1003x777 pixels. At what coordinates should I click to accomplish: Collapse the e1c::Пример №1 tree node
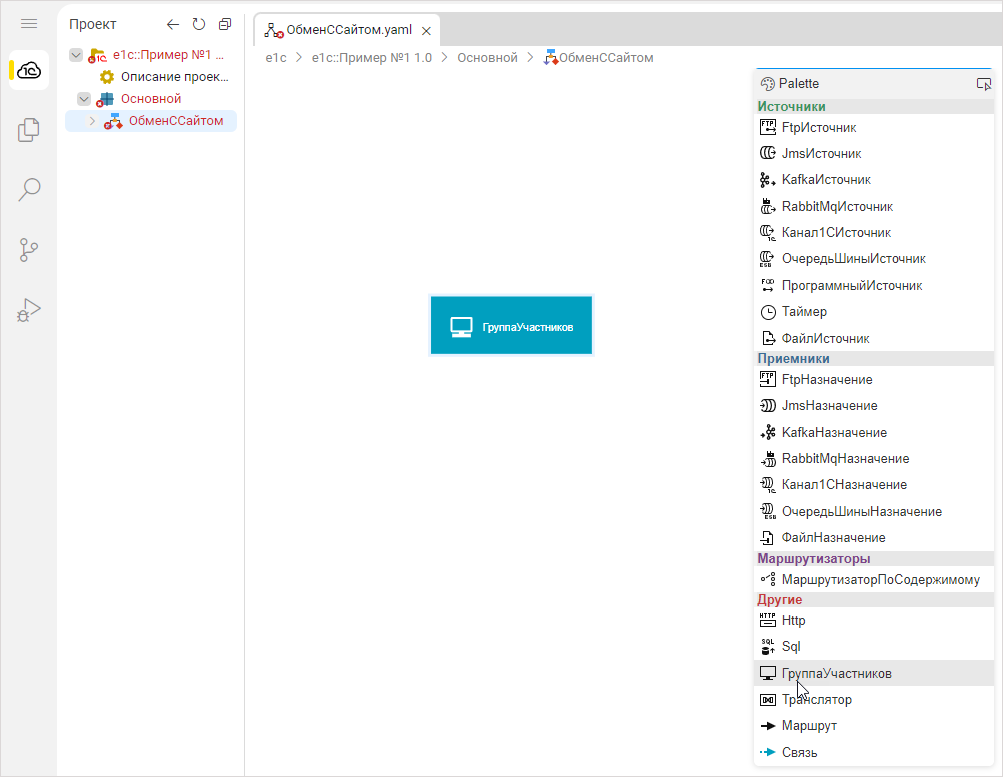point(76,55)
